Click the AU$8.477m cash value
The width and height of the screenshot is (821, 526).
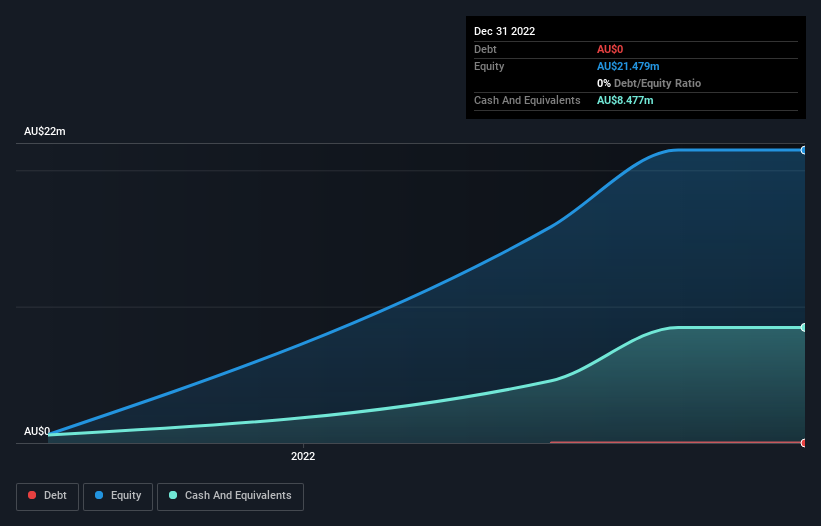(625, 100)
